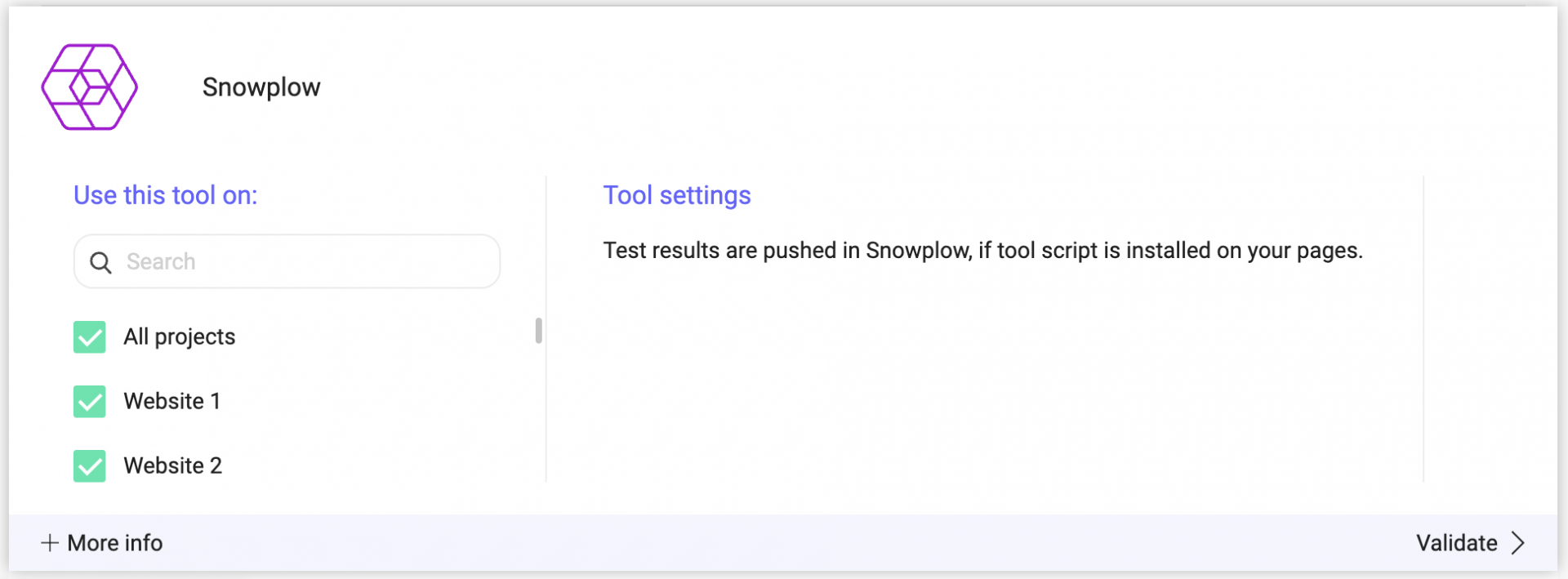Toggle the Website 2 checkbox
1568x579 pixels.
click(x=90, y=465)
